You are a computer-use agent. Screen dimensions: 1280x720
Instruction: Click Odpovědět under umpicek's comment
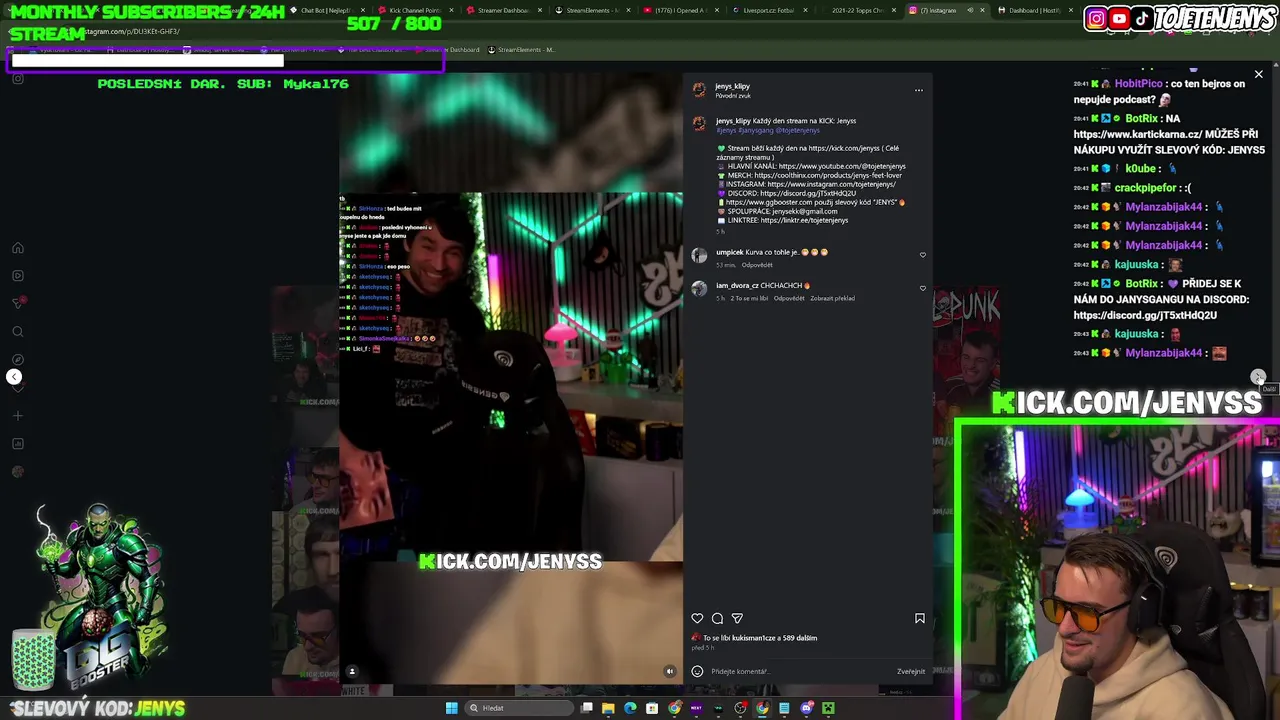coord(757,265)
